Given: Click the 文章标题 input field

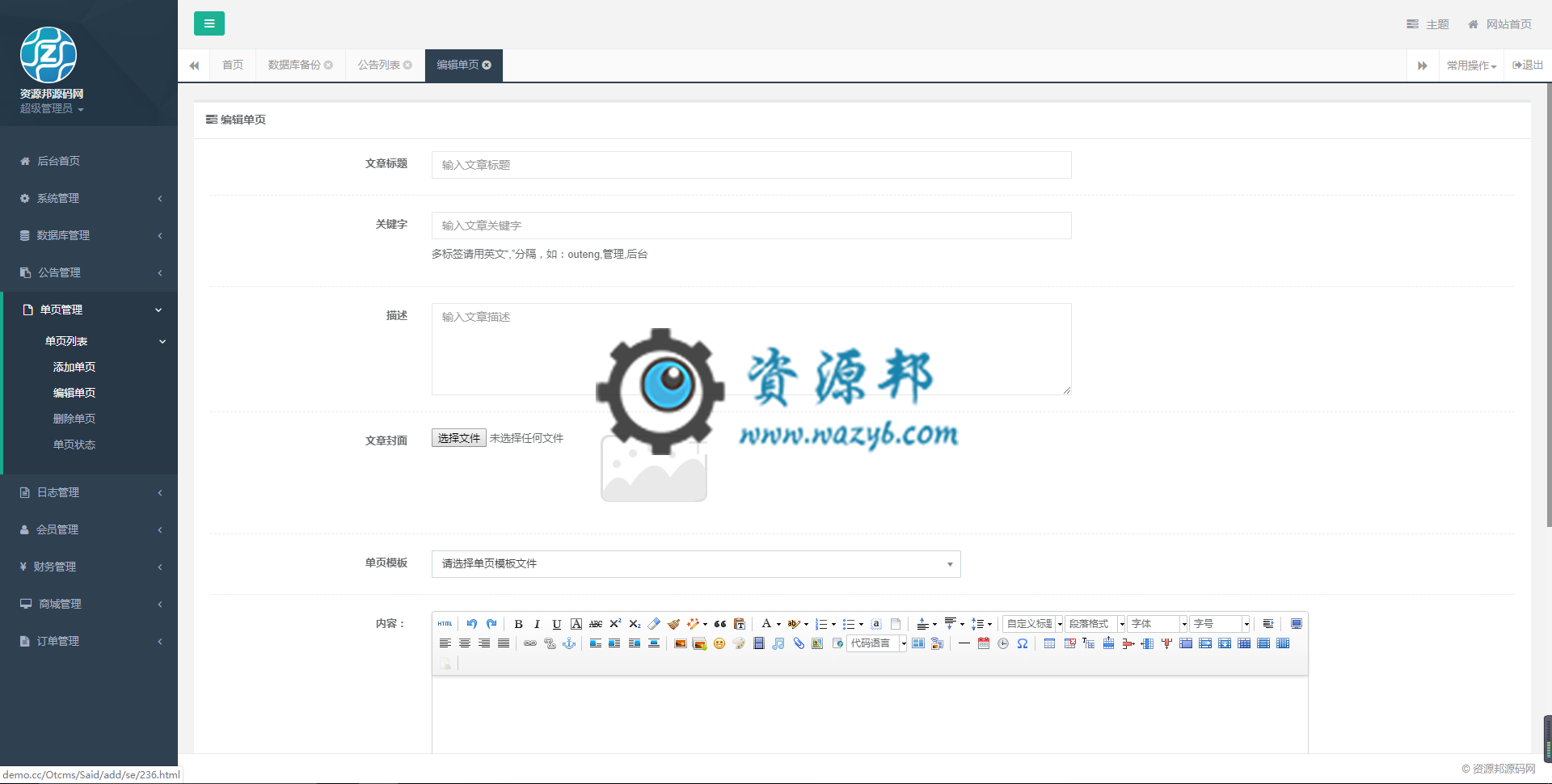Looking at the screenshot, I should (752, 165).
